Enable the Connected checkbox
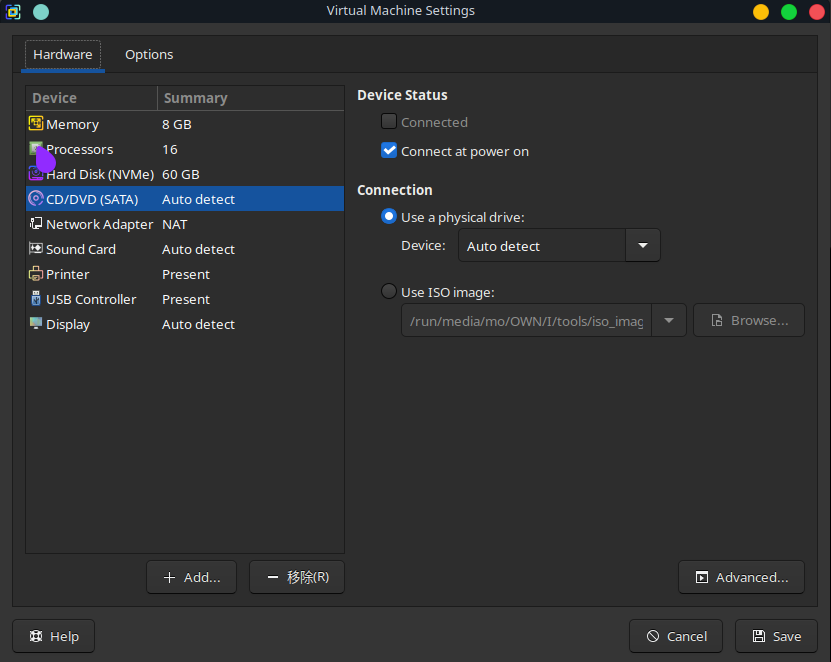Viewport: 831px width, 662px height. [x=388, y=121]
